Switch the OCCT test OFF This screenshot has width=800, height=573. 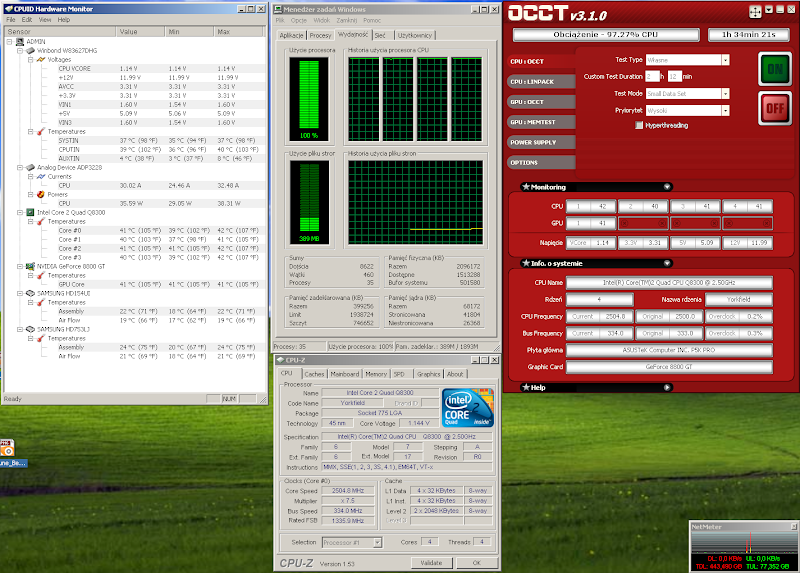click(x=774, y=108)
